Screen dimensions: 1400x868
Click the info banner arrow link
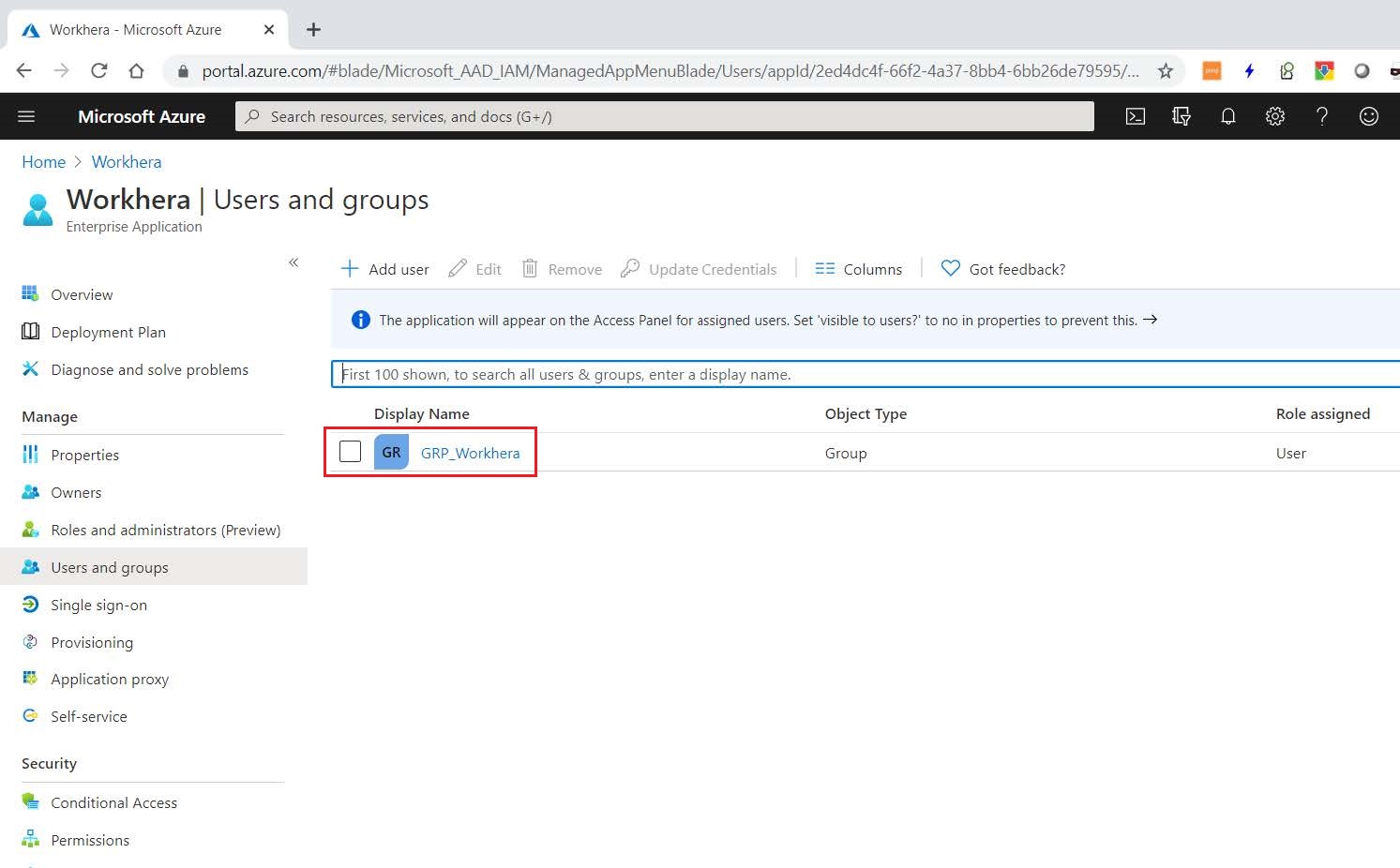pyautogui.click(x=1151, y=320)
